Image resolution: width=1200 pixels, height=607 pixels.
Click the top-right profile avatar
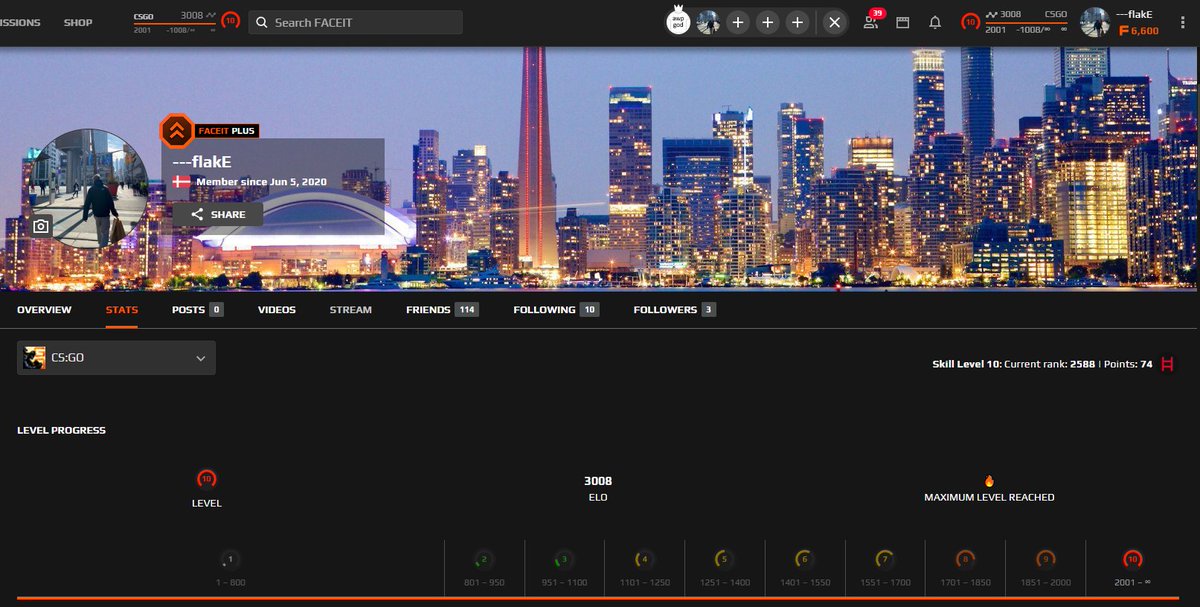[x=1095, y=22]
